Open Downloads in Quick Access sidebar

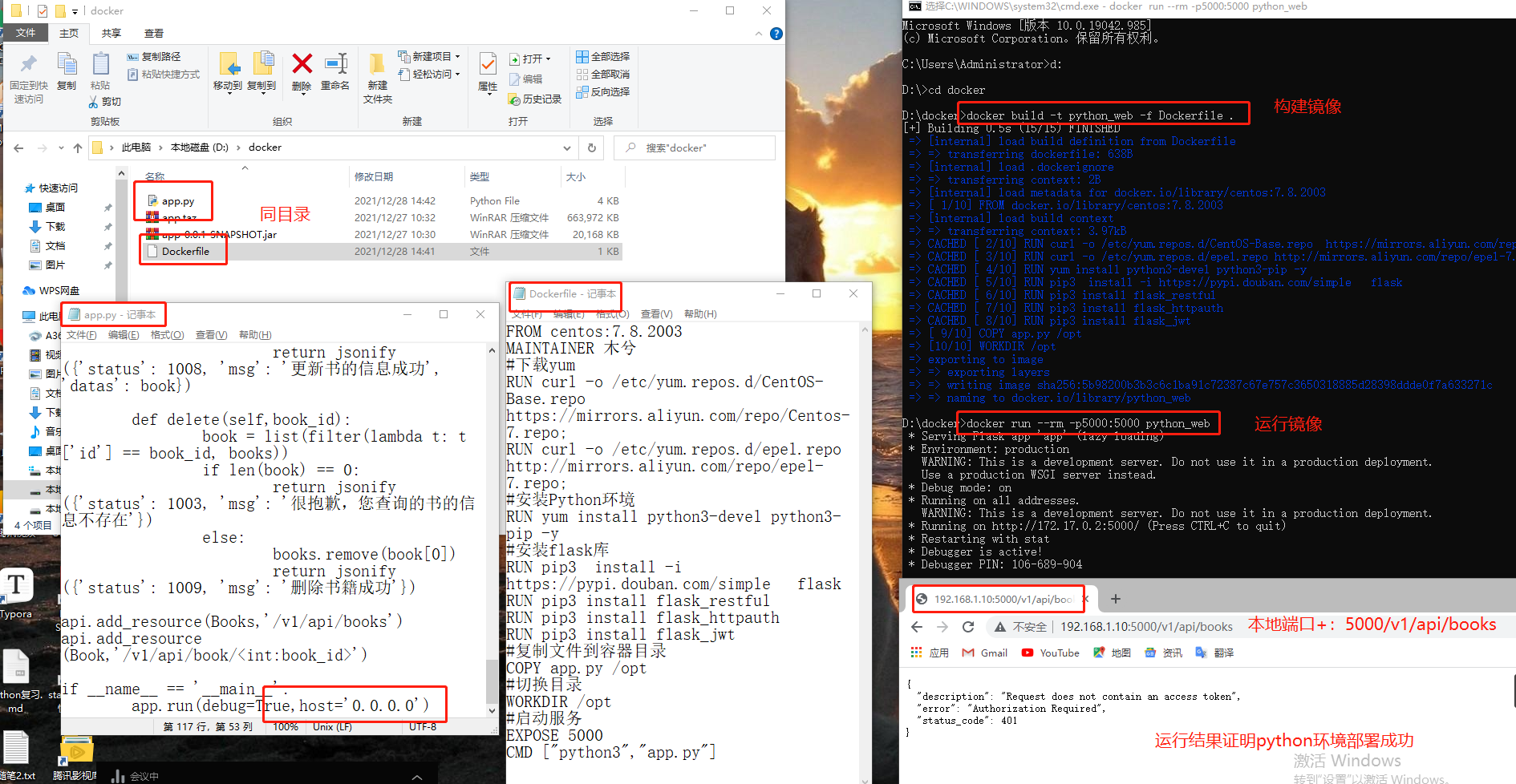(55, 226)
